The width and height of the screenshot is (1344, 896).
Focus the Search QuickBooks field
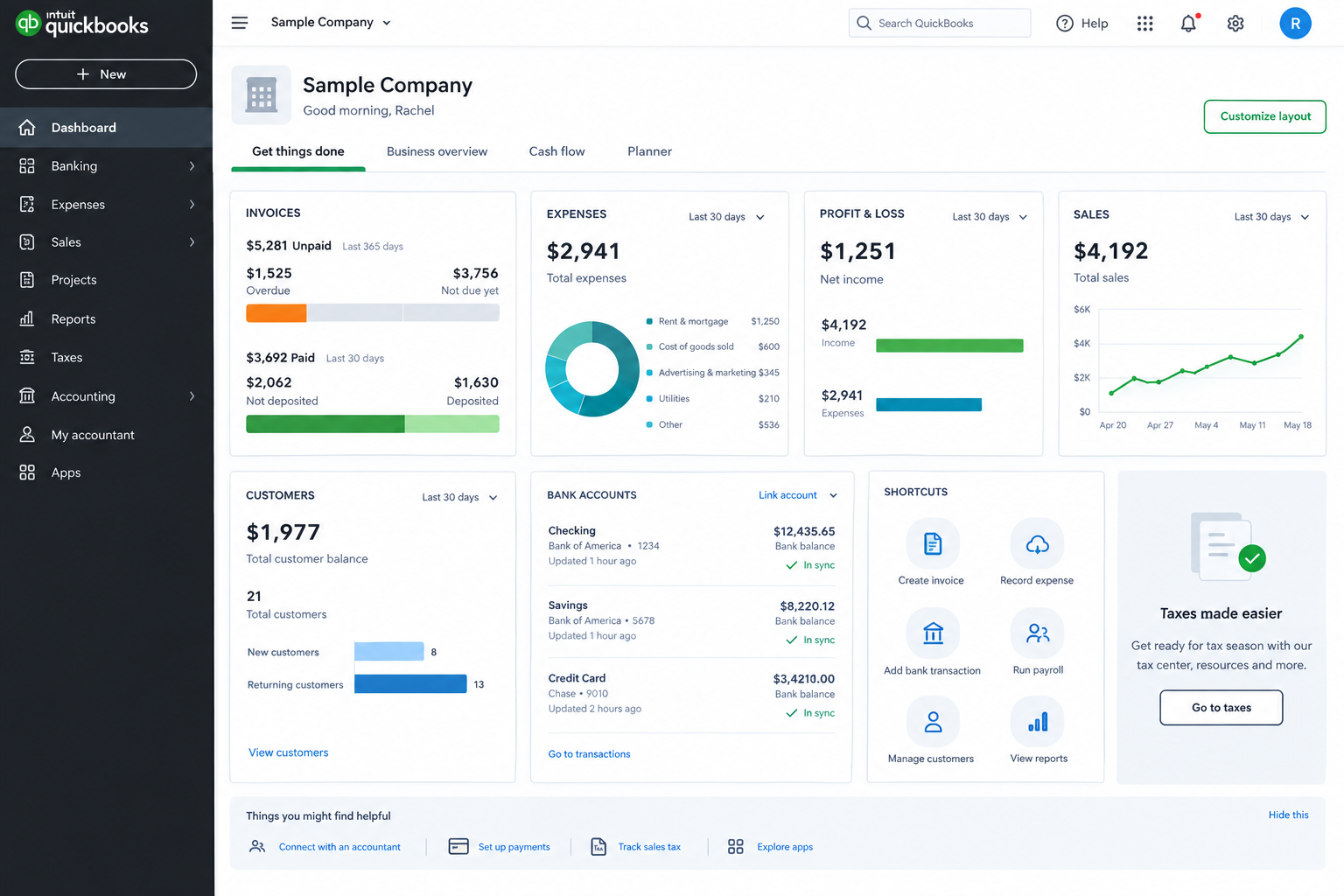[x=940, y=24]
